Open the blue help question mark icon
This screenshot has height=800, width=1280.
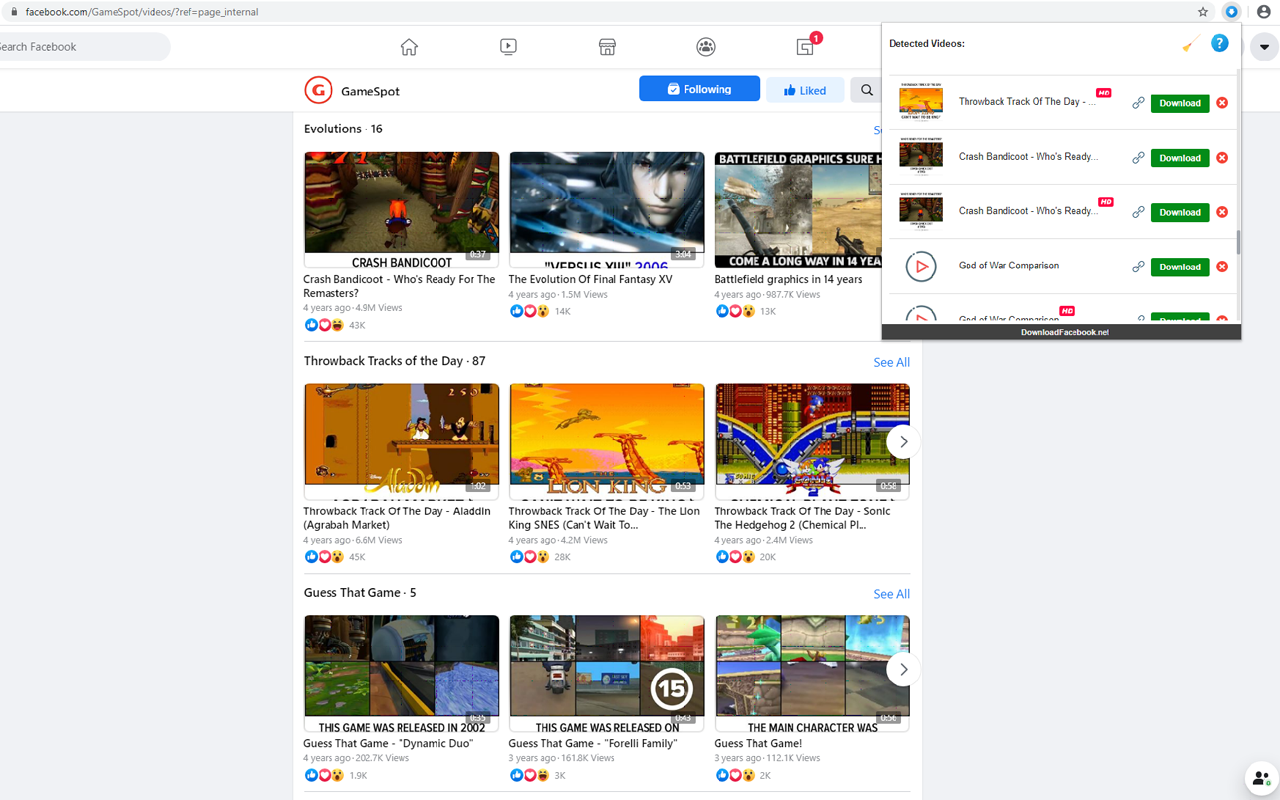tap(1220, 44)
